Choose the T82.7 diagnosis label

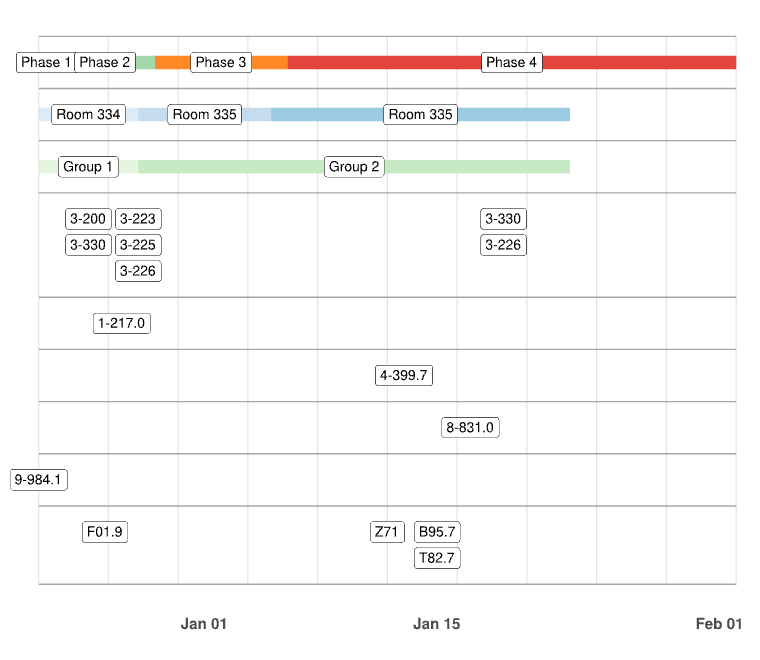tap(437, 558)
